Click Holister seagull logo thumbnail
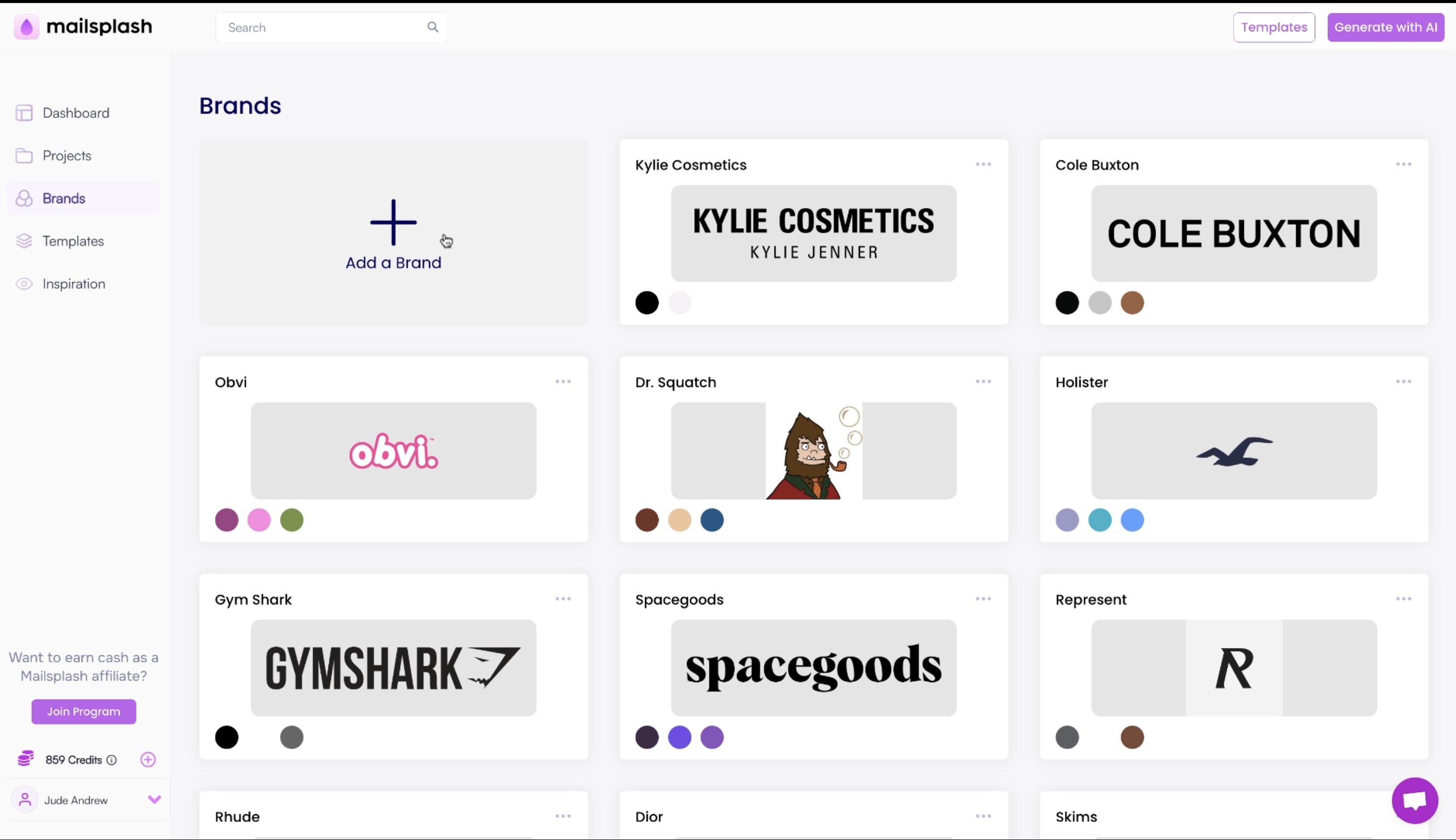The width and height of the screenshot is (1456, 840). pos(1234,450)
